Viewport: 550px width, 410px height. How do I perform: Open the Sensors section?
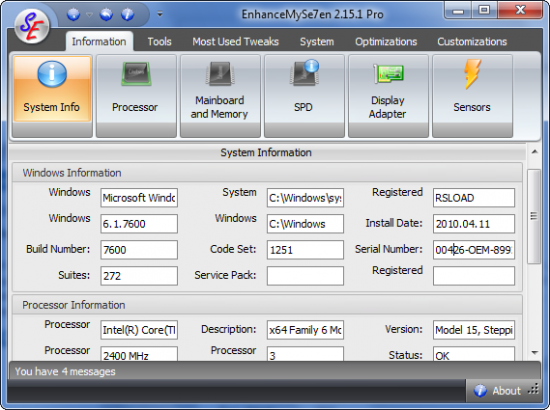click(472, 95)
